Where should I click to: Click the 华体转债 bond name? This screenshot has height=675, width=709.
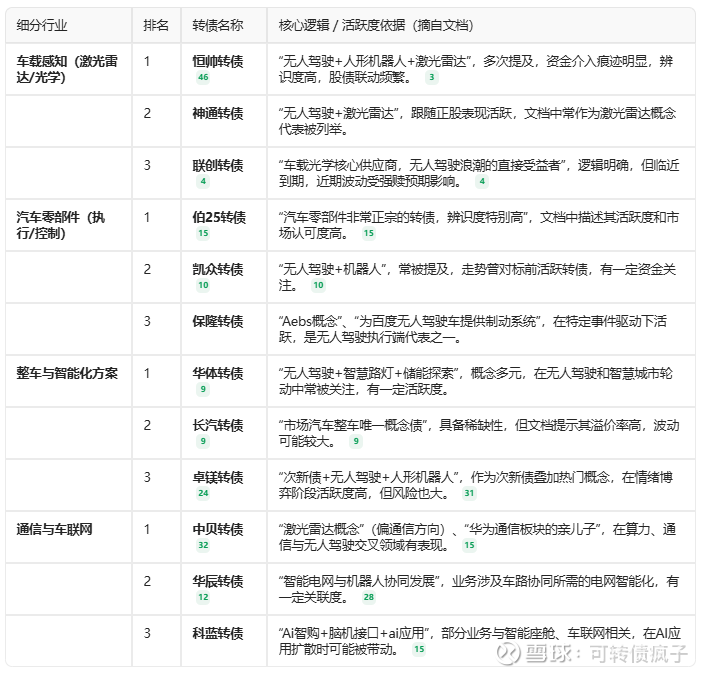(x=218, y=373)
